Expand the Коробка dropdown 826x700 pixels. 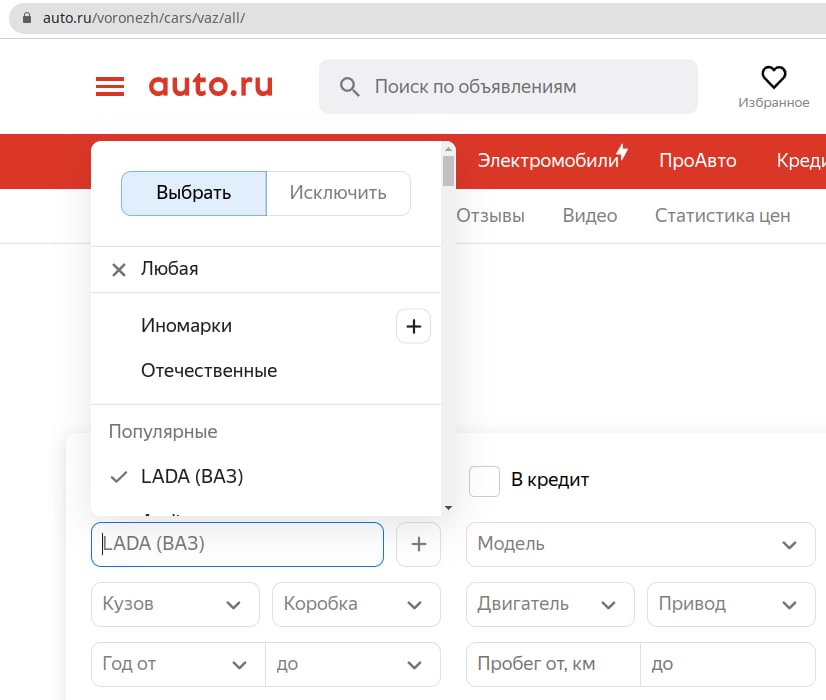[x=356, y=604]
